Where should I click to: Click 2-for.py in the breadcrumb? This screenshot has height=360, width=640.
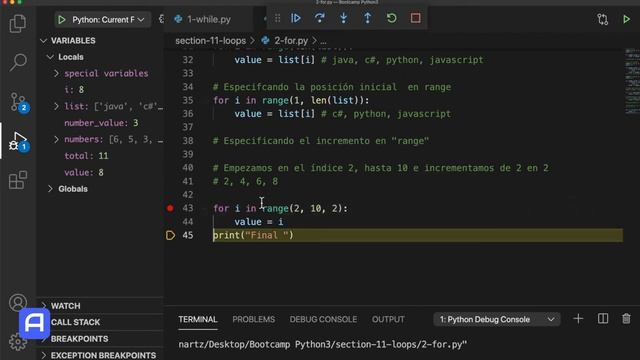point(291,41)
